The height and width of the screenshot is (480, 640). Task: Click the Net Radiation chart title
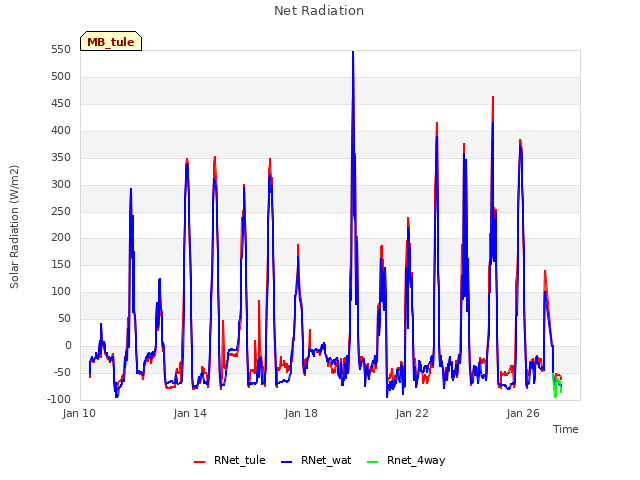coord(319,11)
